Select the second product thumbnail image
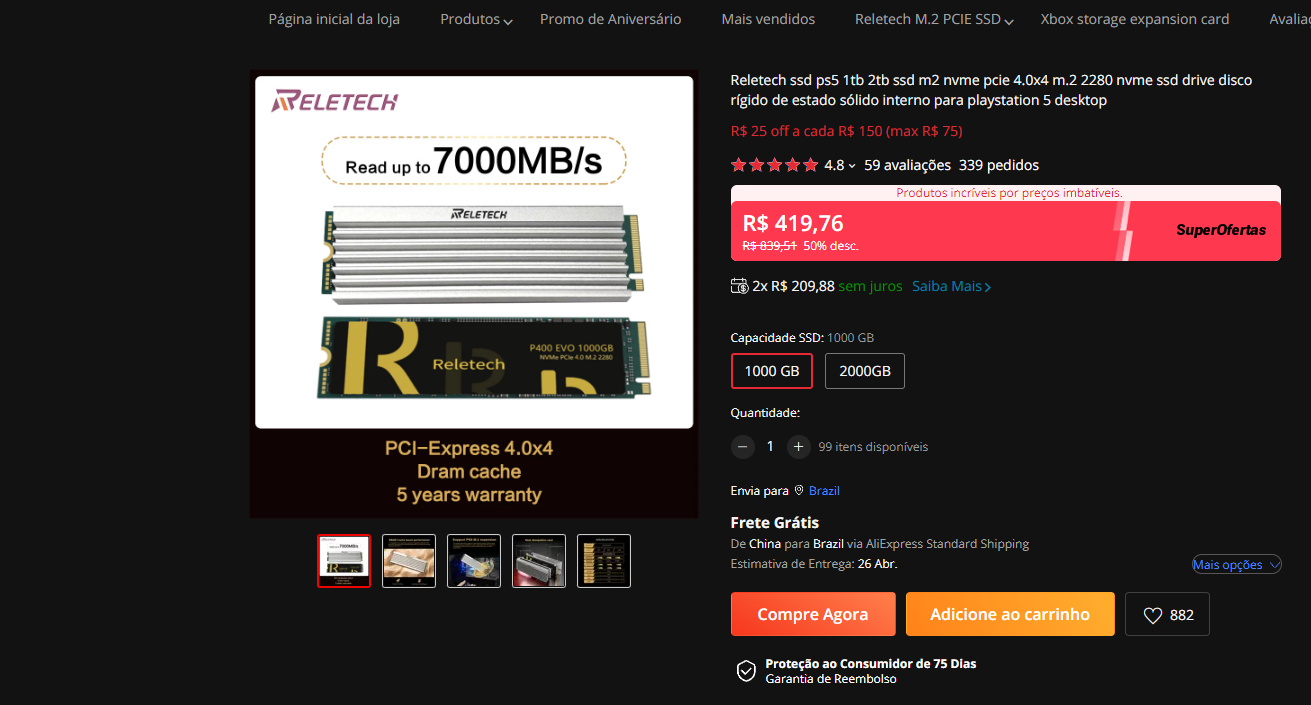 (x=409, y=561)
